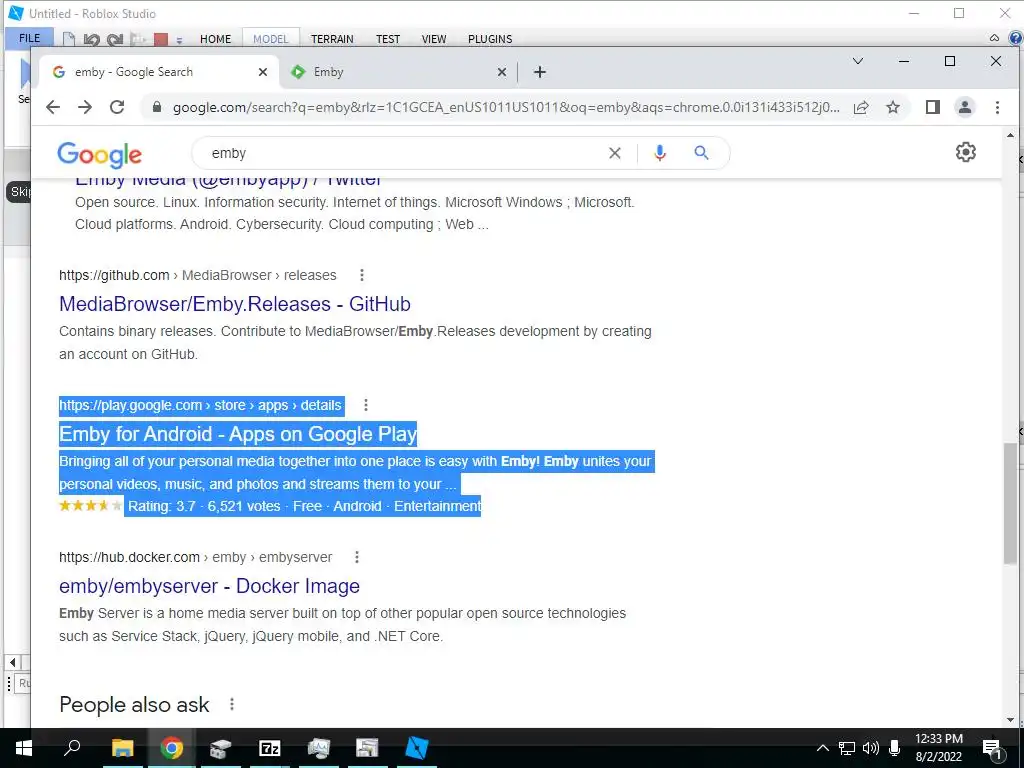This screenshot has height=768, width=1024.
Task: Click the Chrome address bar URL
Action: [506, 107]
